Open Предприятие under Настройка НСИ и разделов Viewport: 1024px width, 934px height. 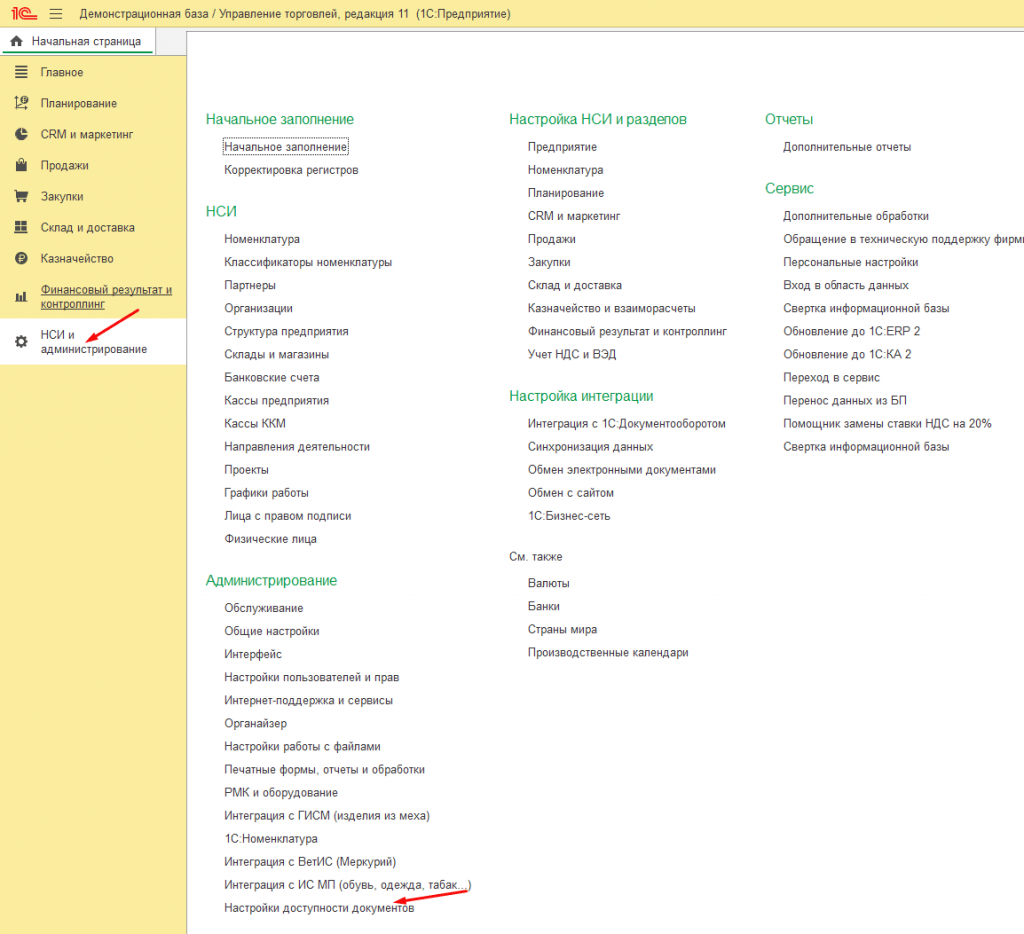coord(562,147)
